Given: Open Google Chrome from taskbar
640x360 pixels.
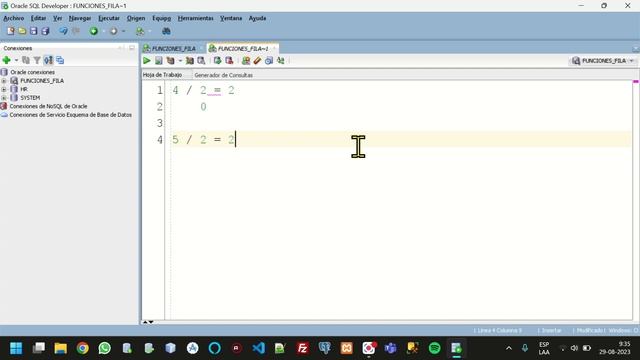Looking at the screenshot, I should tap(82, 348).
